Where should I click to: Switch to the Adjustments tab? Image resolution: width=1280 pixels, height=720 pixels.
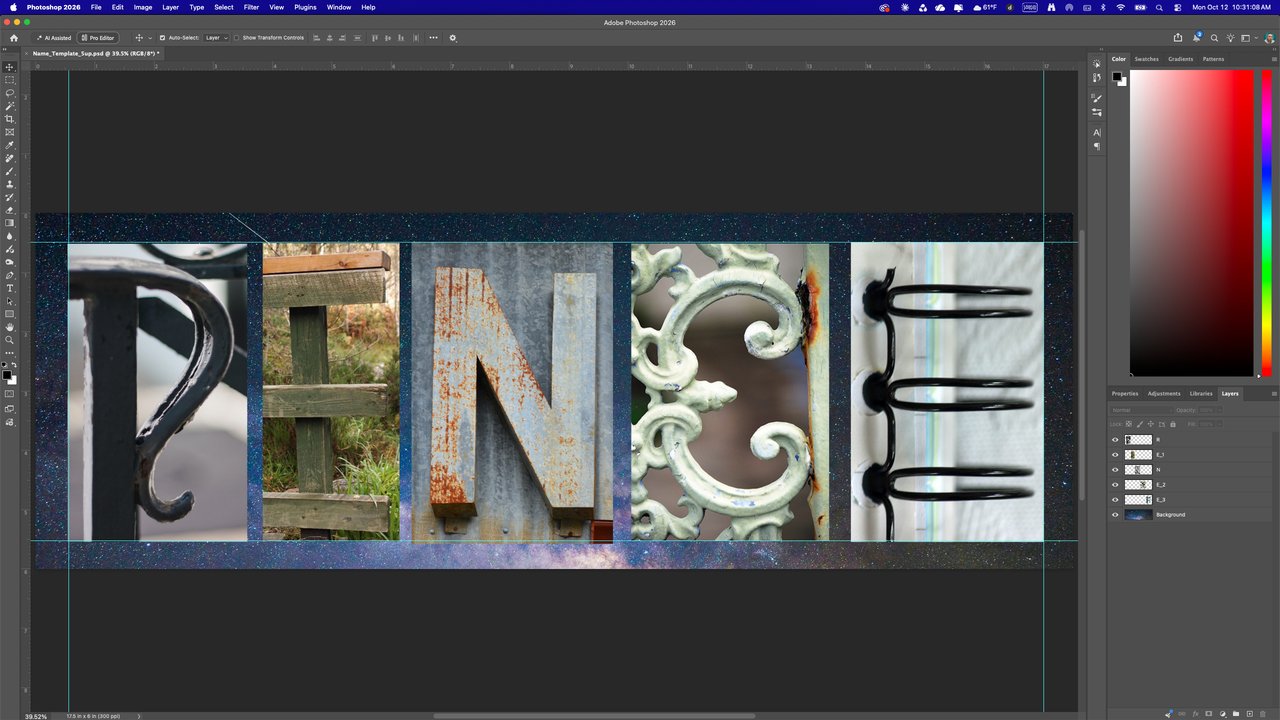tap(1164, 394)
